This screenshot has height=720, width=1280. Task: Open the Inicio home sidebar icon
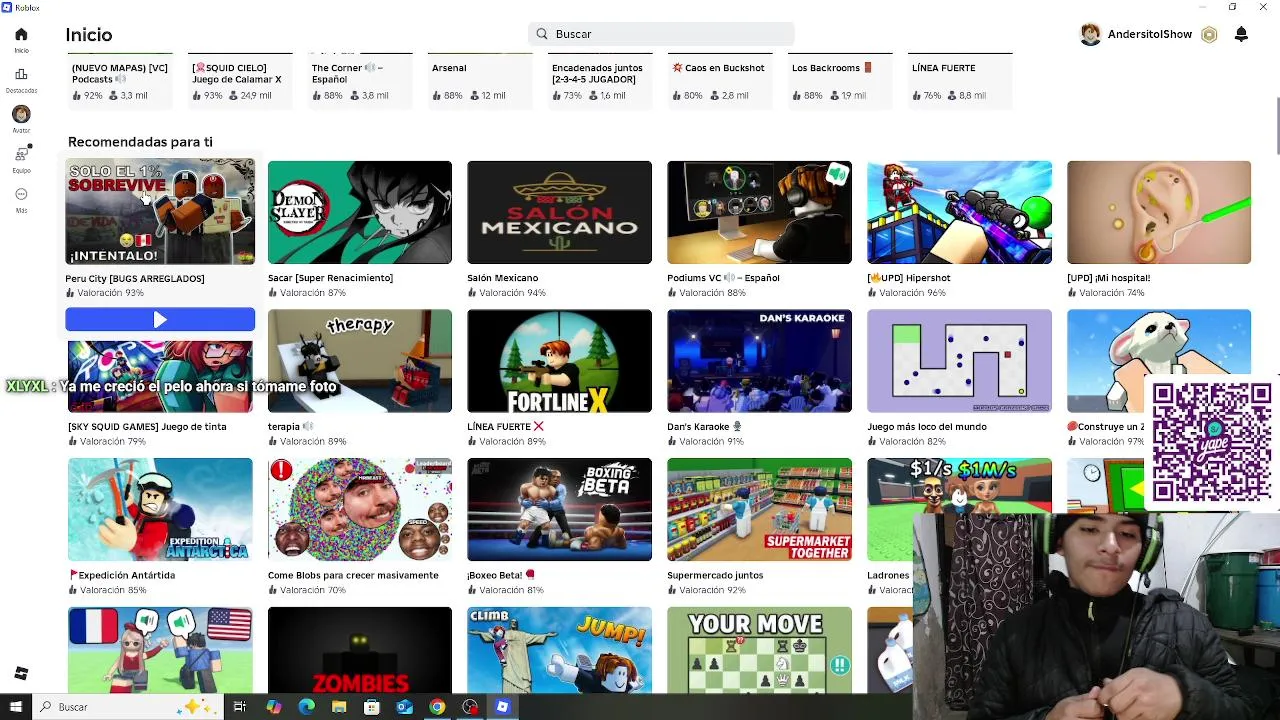click(21, 35)
